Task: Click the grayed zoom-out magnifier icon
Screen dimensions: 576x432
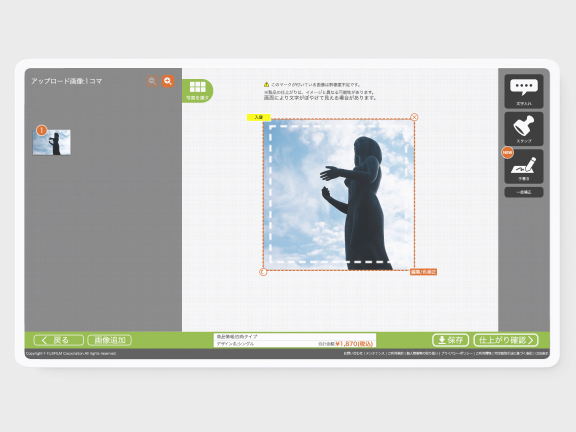Action: 152,81
